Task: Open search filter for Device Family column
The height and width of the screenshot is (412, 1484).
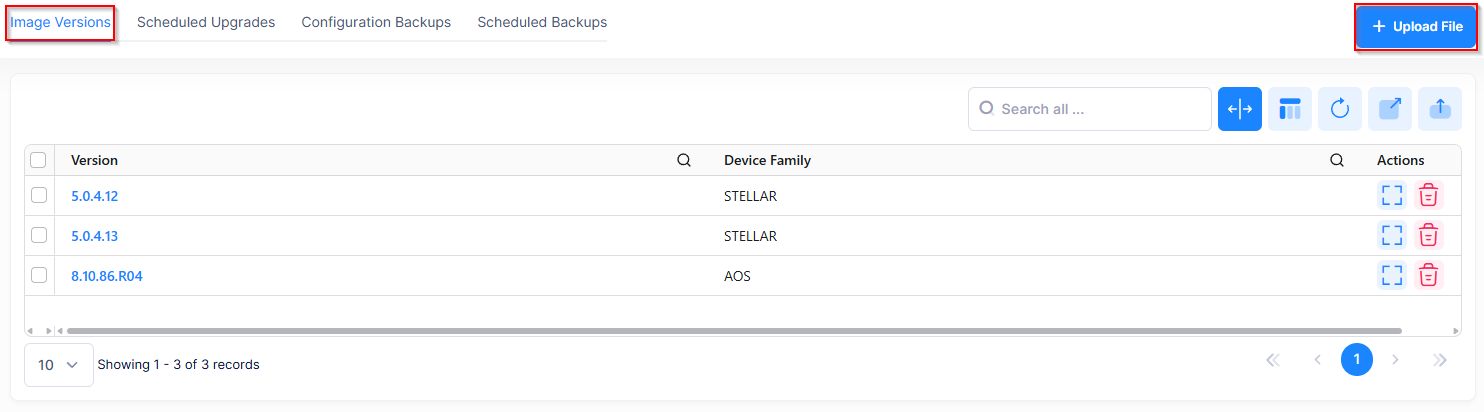Action: [1337, 160]
